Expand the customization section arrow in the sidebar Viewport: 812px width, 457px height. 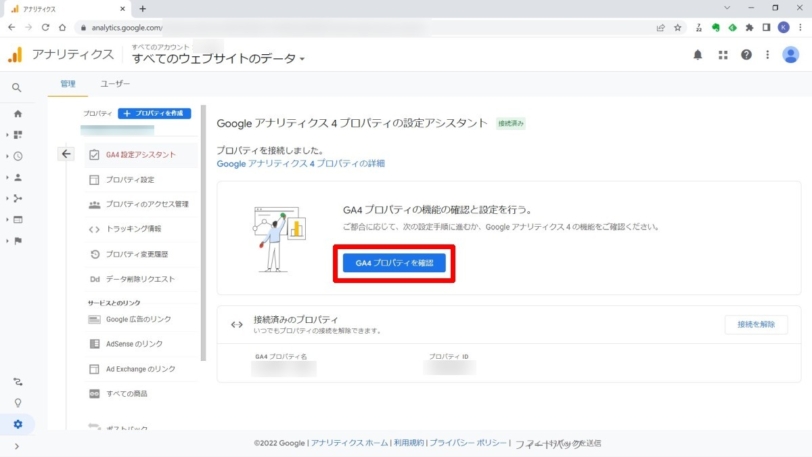tap(7, 135)
